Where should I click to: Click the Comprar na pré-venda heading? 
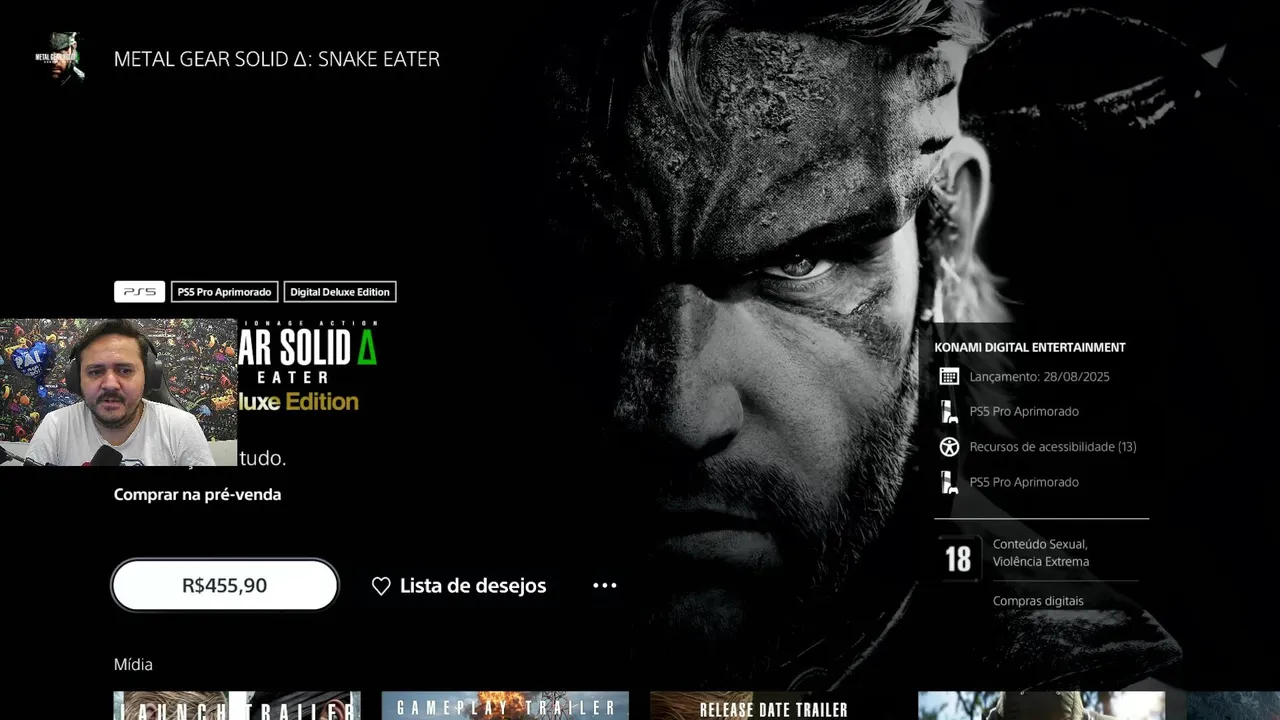pyautogui.click(x=197, y=494)
